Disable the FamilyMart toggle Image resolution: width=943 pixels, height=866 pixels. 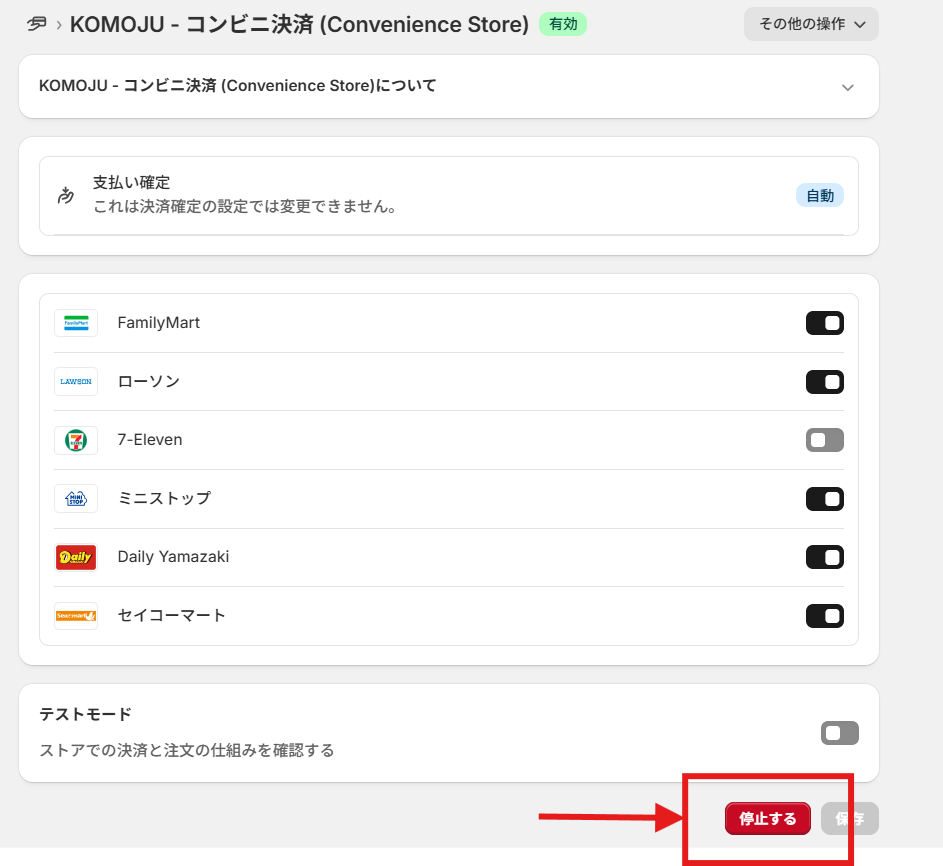click(824, 323)
